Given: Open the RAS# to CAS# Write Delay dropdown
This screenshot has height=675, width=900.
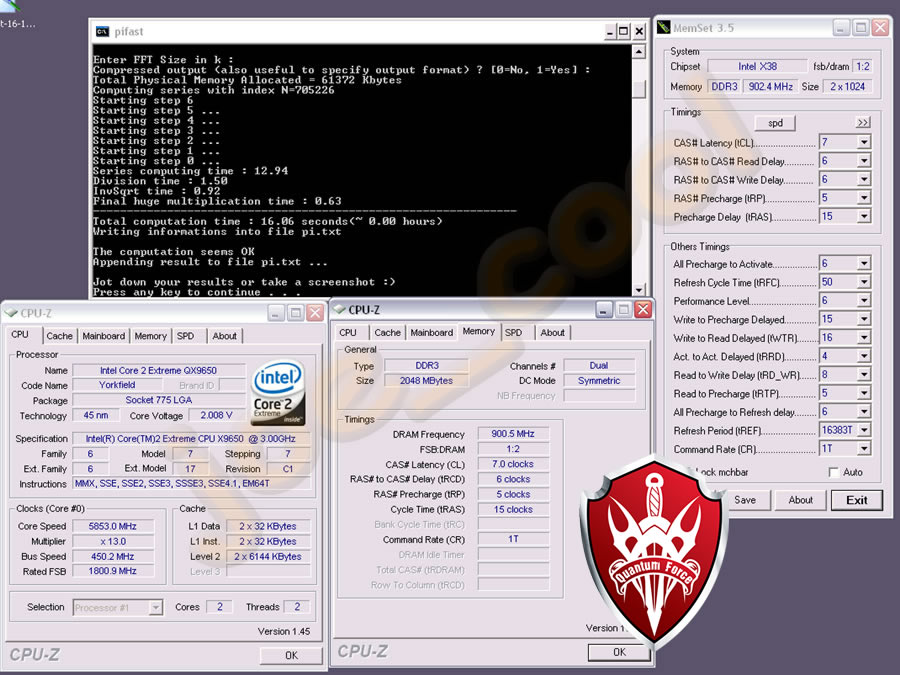Looking at the screenshot, I should click(864, 180).
